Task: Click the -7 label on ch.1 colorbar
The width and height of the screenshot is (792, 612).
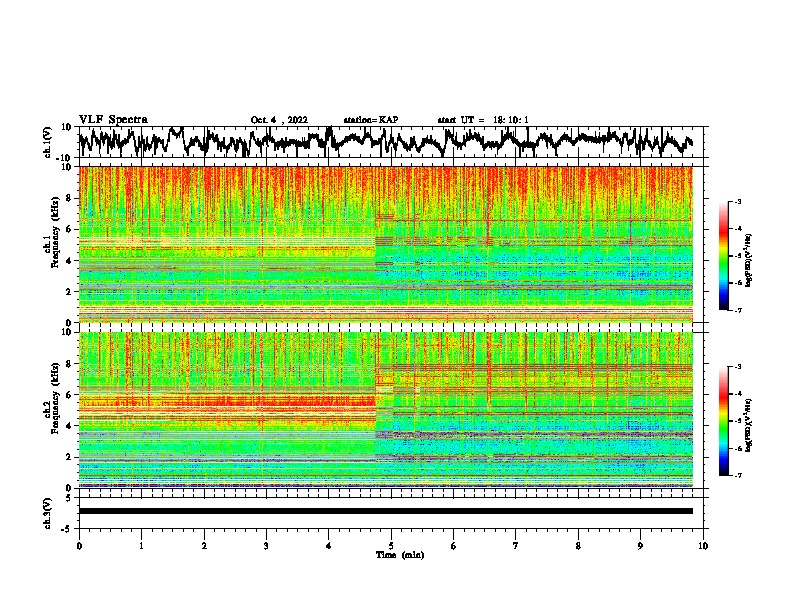Action: click(738, 310)
